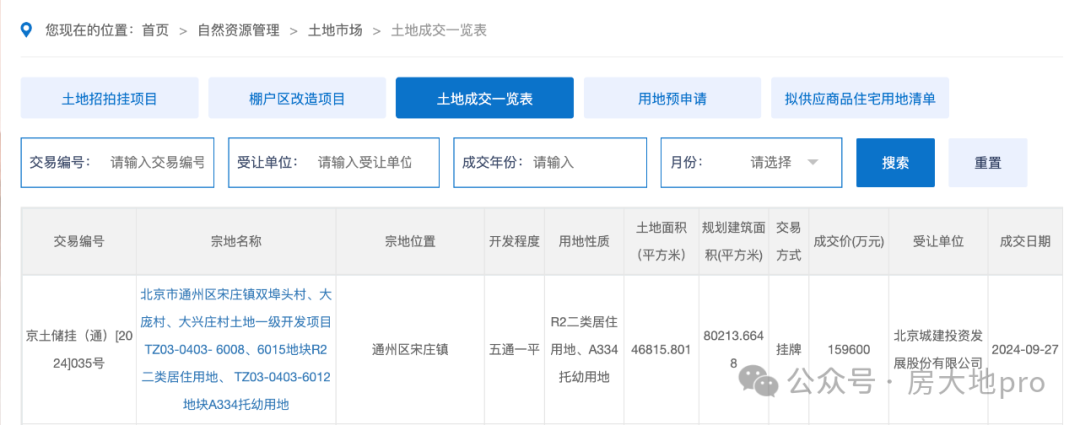Click the 挂牌 transaction method cell
1080x425 pixels.
click(x=789, y=350)
